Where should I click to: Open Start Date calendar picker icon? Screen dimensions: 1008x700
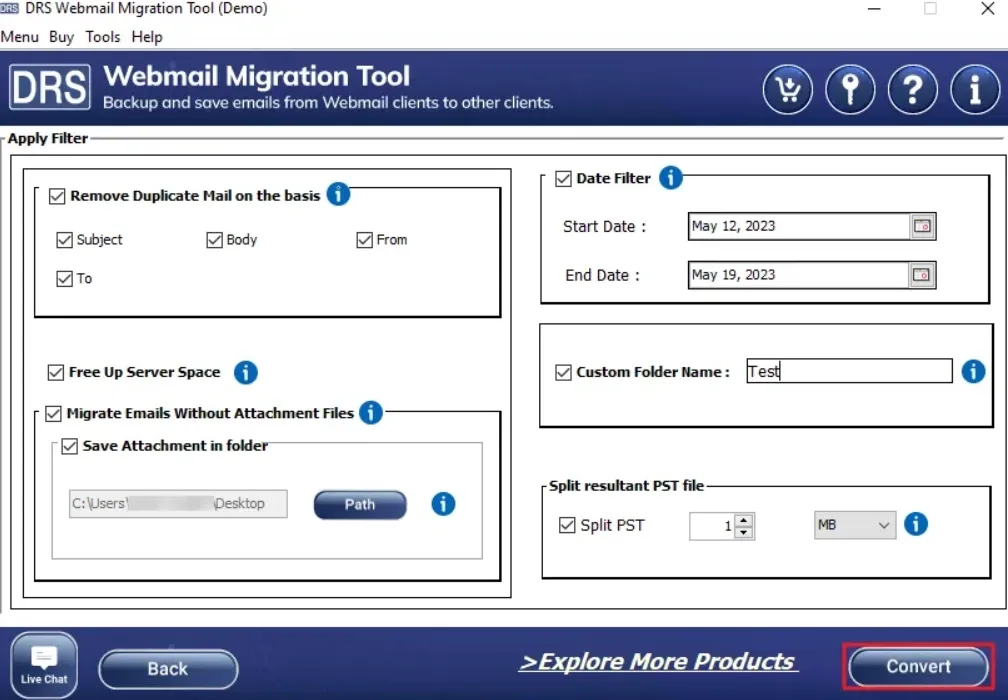[923, 227]
